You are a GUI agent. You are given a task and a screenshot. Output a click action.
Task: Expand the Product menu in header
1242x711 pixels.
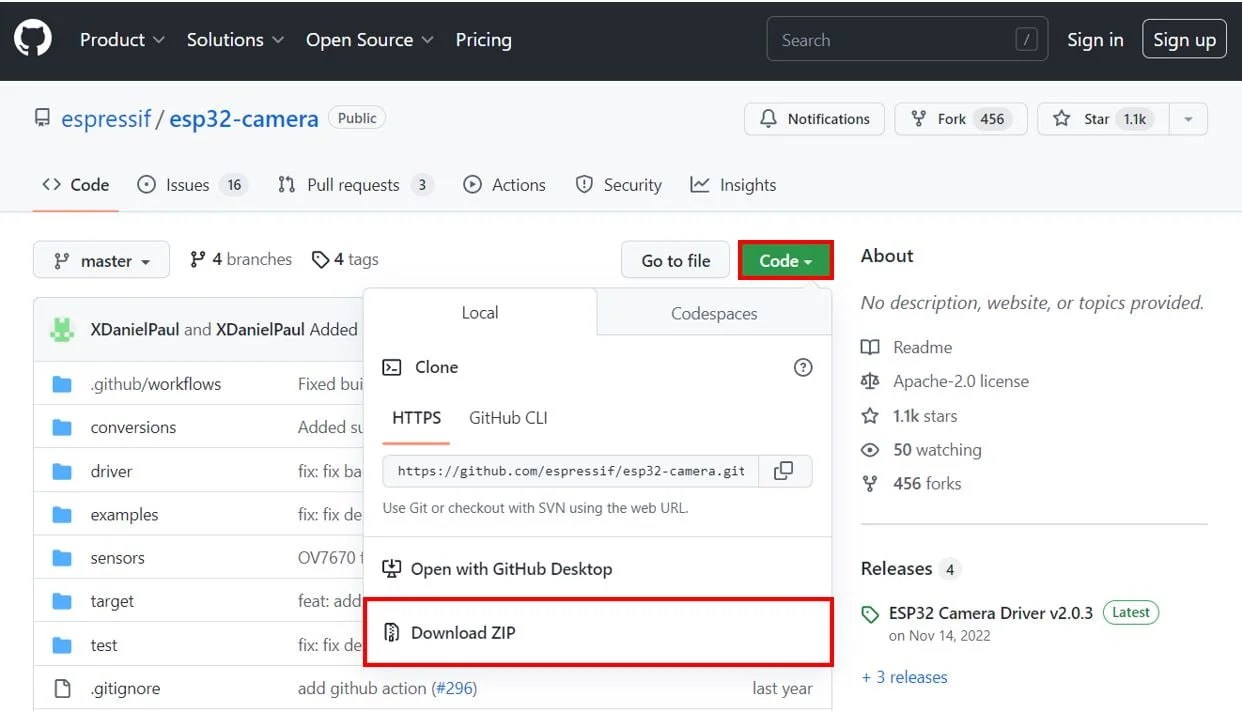(x=123, y=40)
